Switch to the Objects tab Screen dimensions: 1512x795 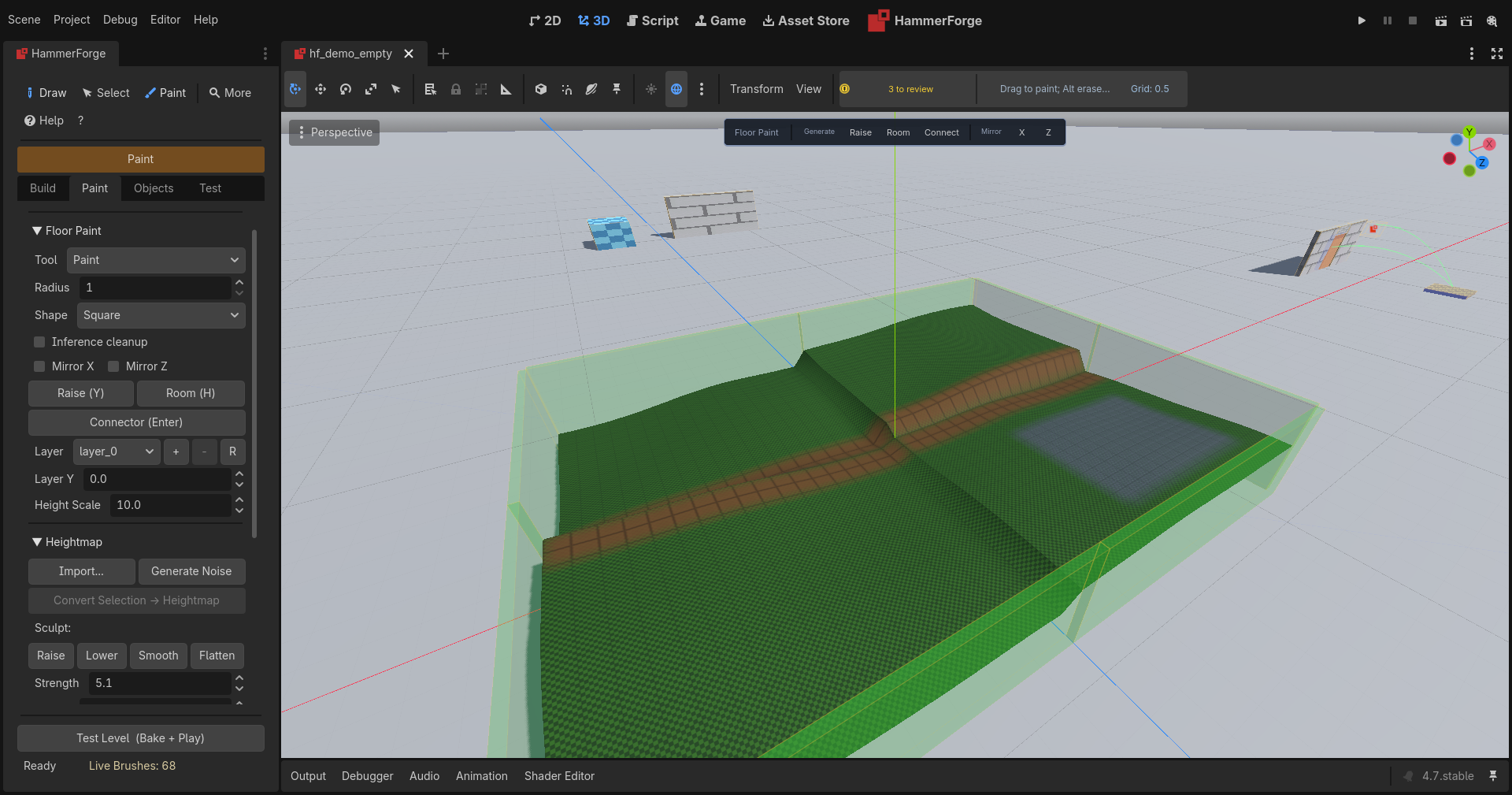tap(154, 188)
